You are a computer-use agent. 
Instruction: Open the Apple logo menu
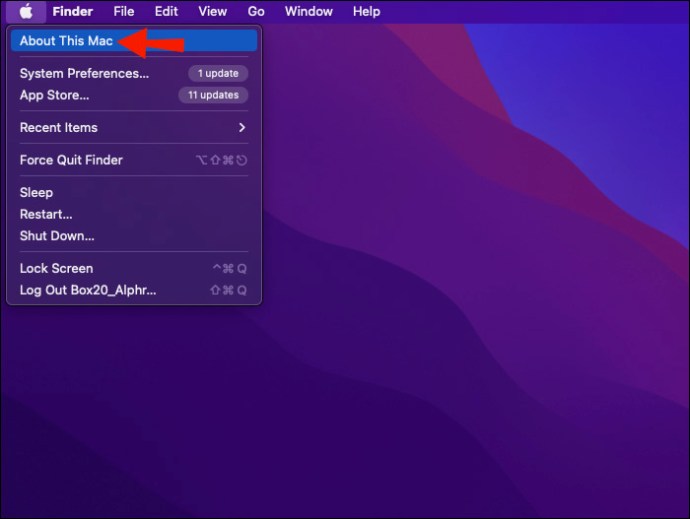click(26, 11)
